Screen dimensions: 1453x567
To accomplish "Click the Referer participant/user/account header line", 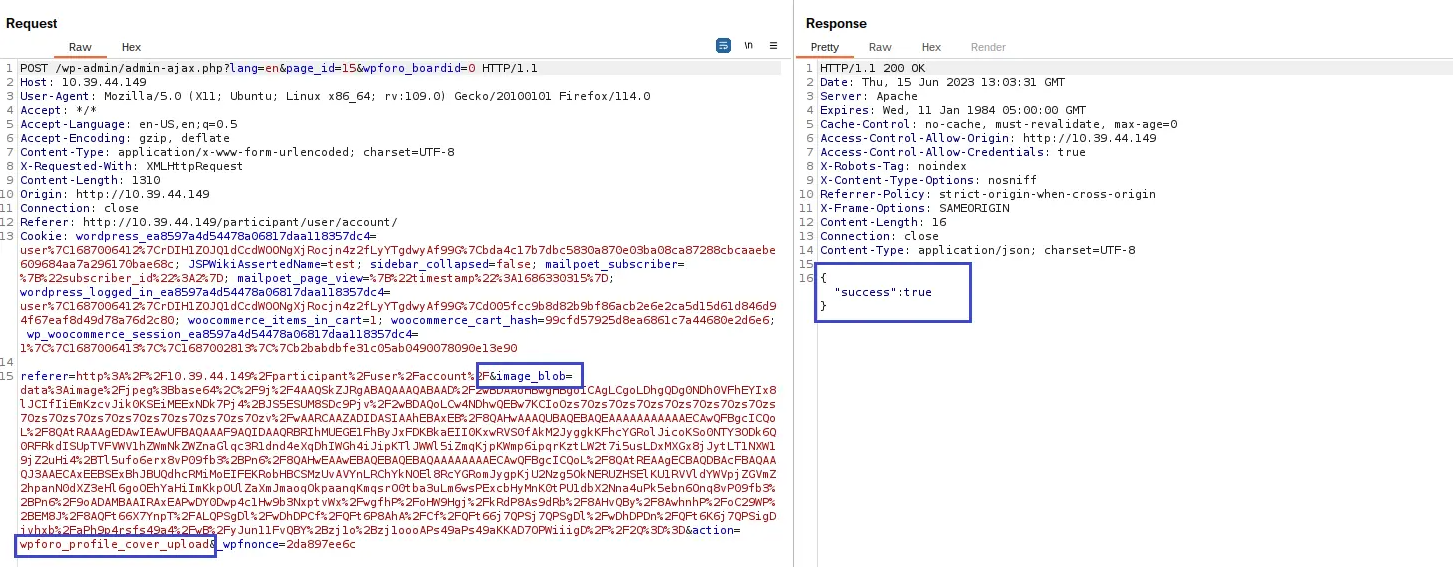I will 209,222.
